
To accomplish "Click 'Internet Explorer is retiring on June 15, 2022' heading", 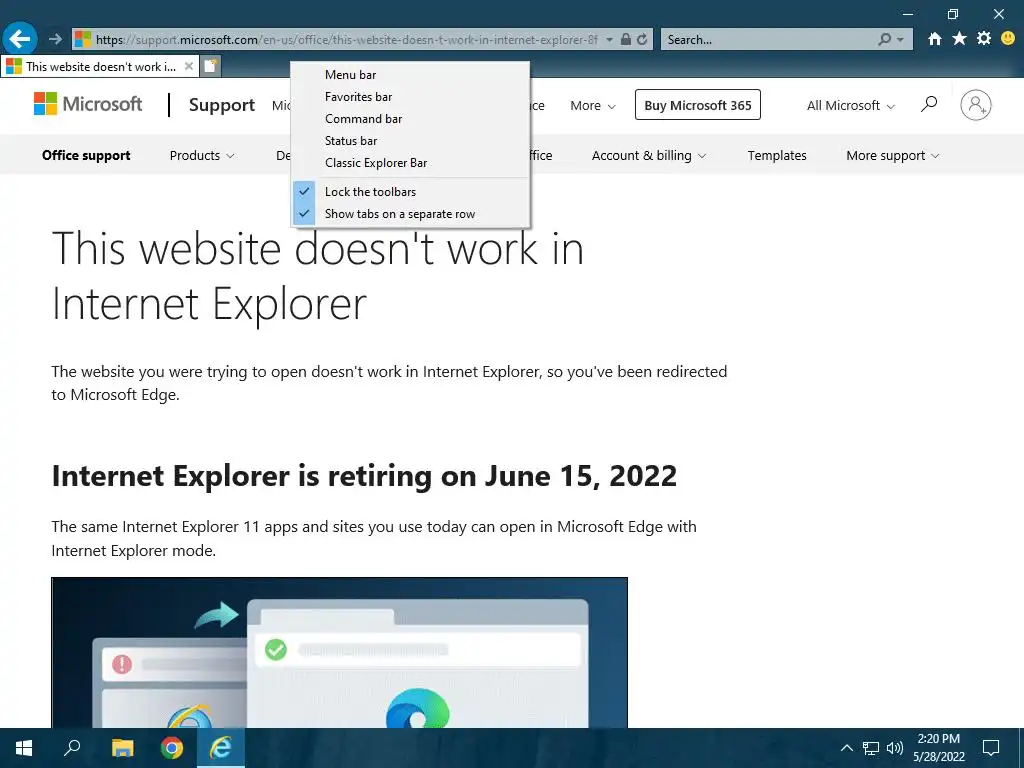I will coord(364,475).
